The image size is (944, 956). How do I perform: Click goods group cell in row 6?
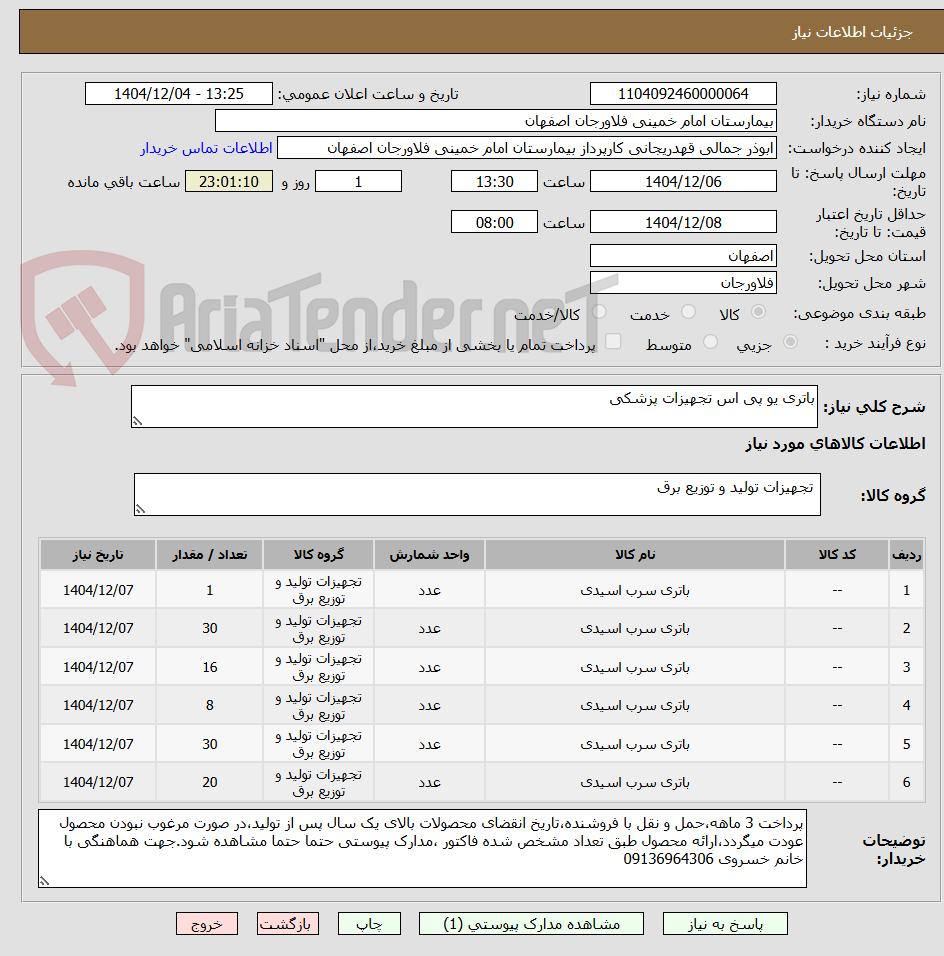tap(318, 782)
